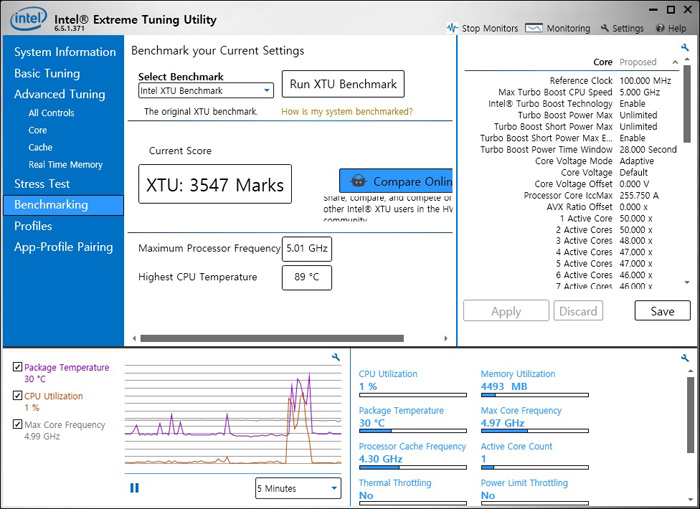This screenshot has width=700, height=509.
Task: Open App-Profile Pairing section
Action: [x=63, y=247]
